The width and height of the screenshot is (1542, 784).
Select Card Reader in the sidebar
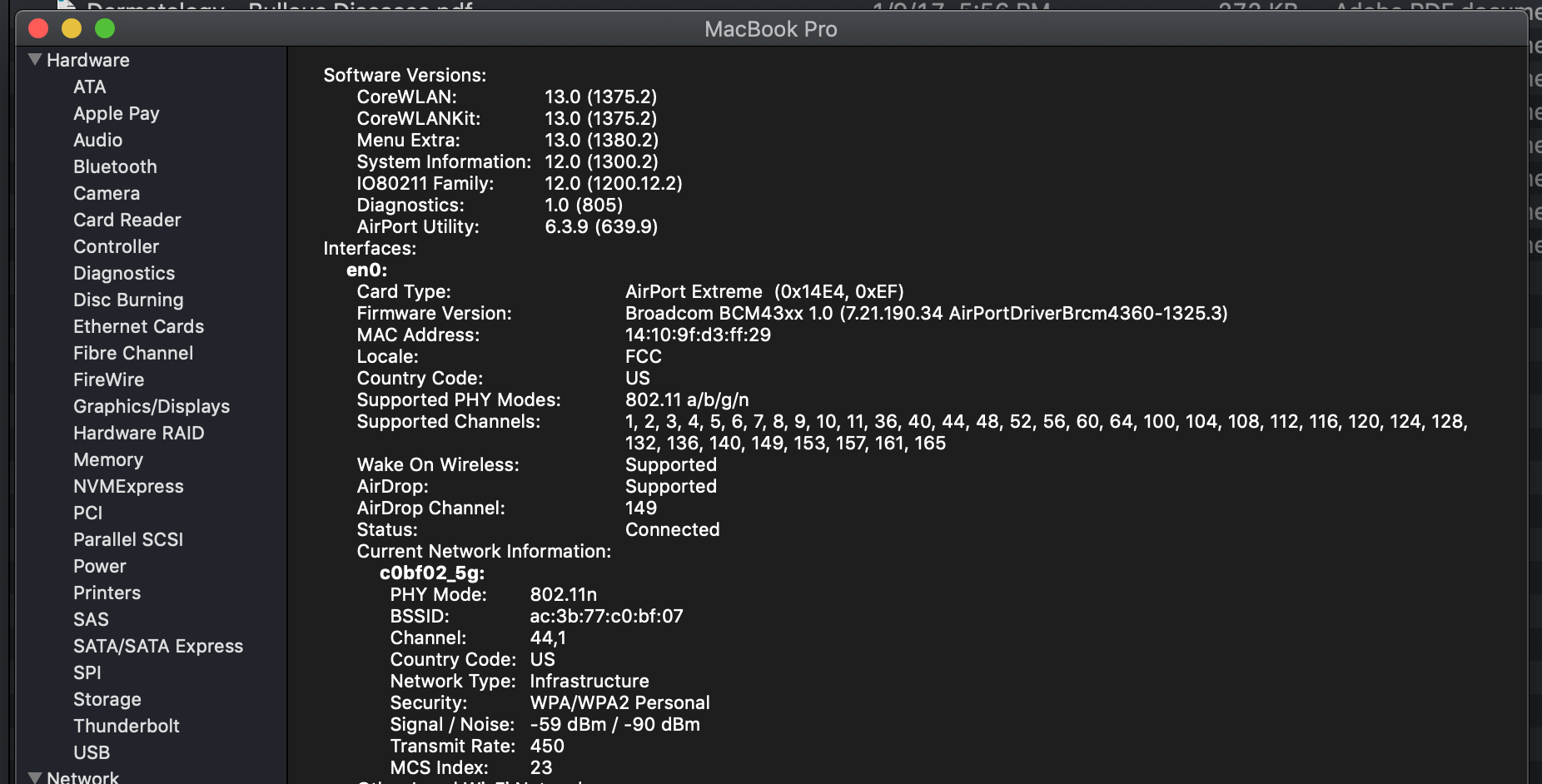click(x=127, y=220)
